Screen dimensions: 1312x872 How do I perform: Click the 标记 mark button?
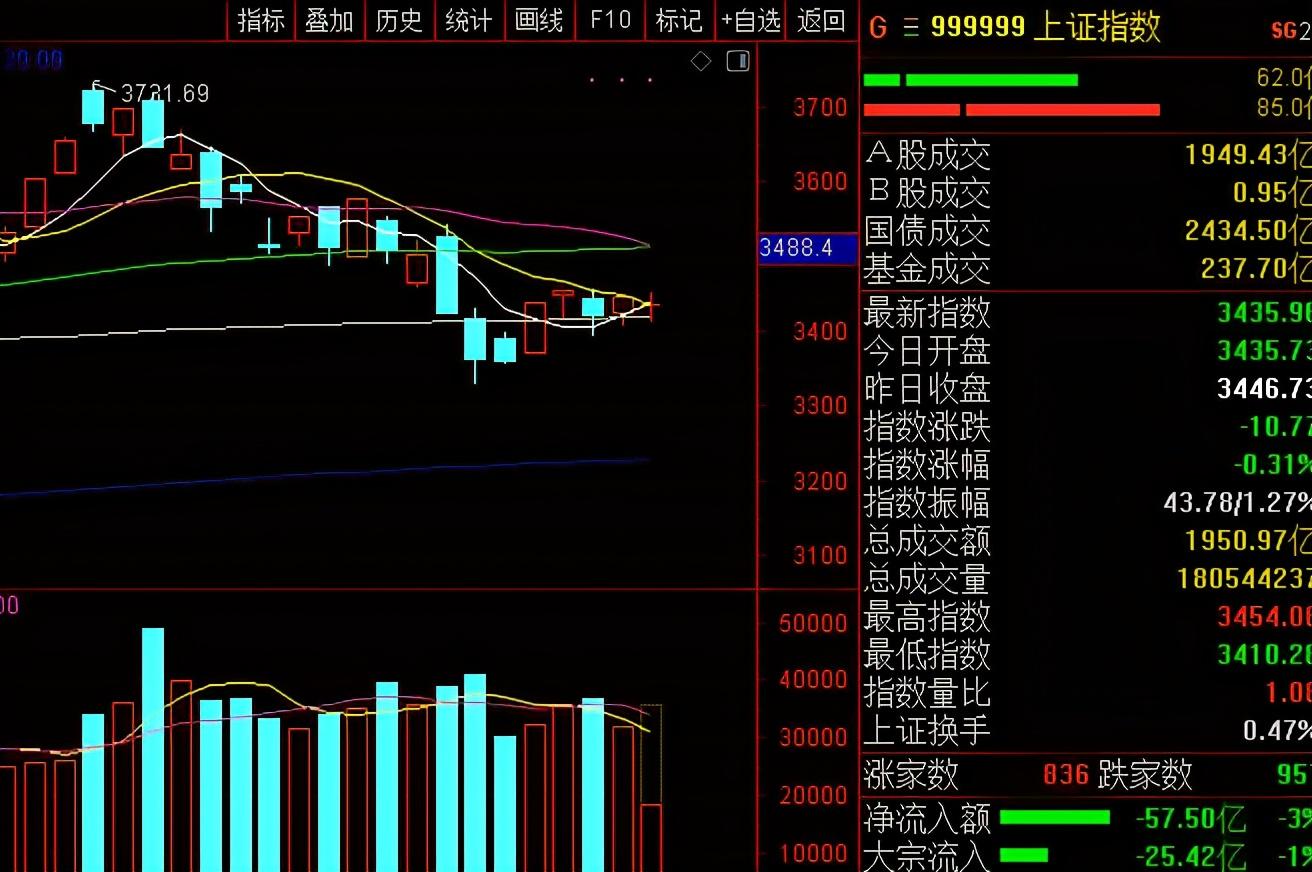[679, 20]
